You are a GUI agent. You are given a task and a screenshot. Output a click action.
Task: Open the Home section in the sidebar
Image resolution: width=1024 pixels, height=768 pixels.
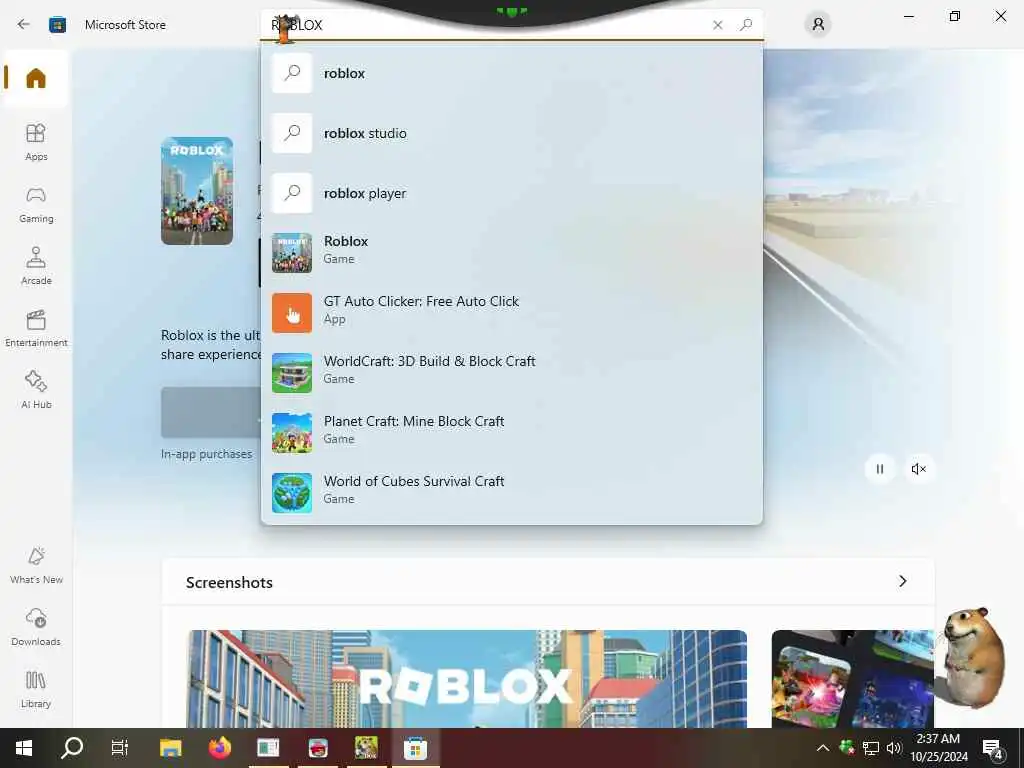click(x=36, y=78)
